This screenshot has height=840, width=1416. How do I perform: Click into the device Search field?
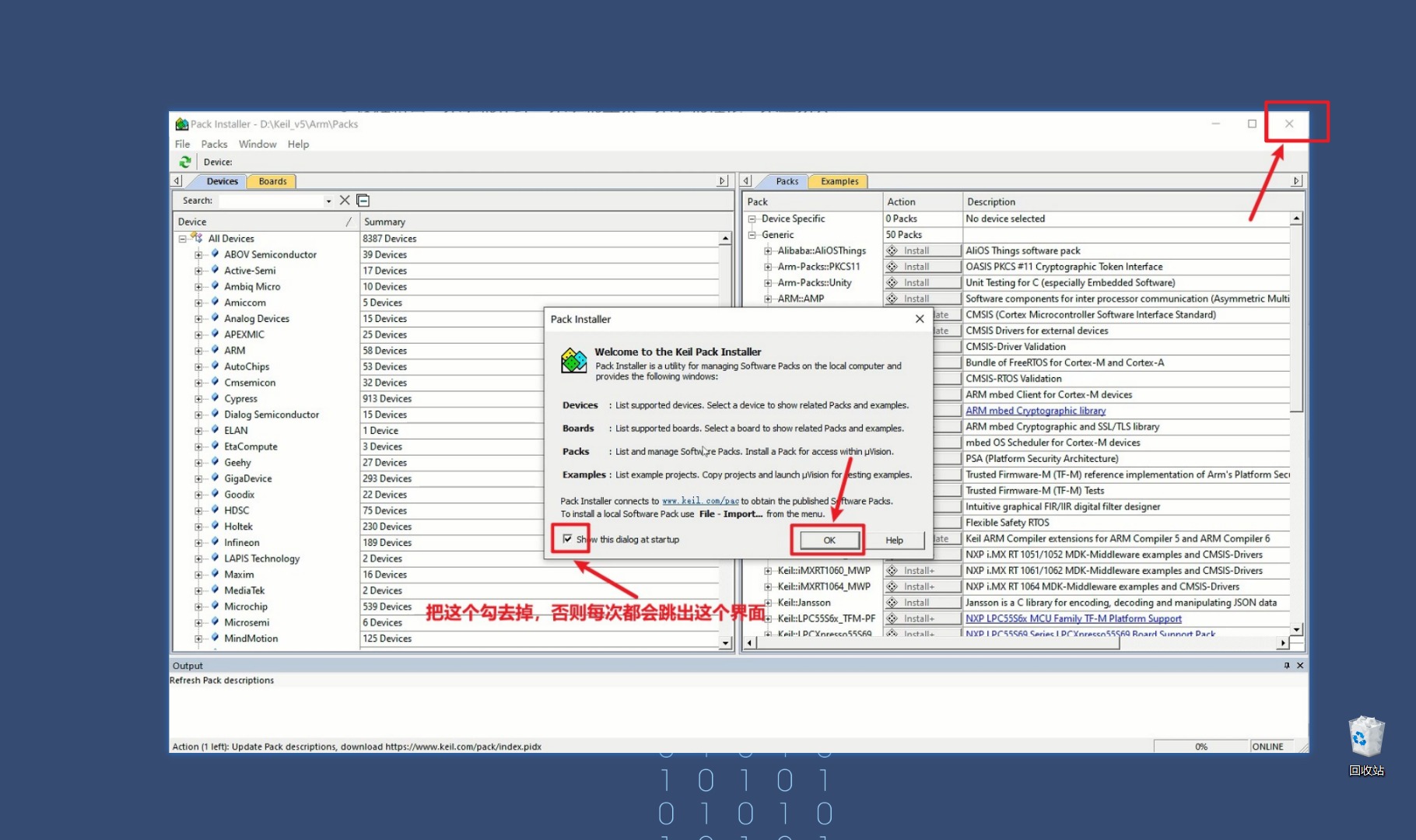tap(271, 201)
